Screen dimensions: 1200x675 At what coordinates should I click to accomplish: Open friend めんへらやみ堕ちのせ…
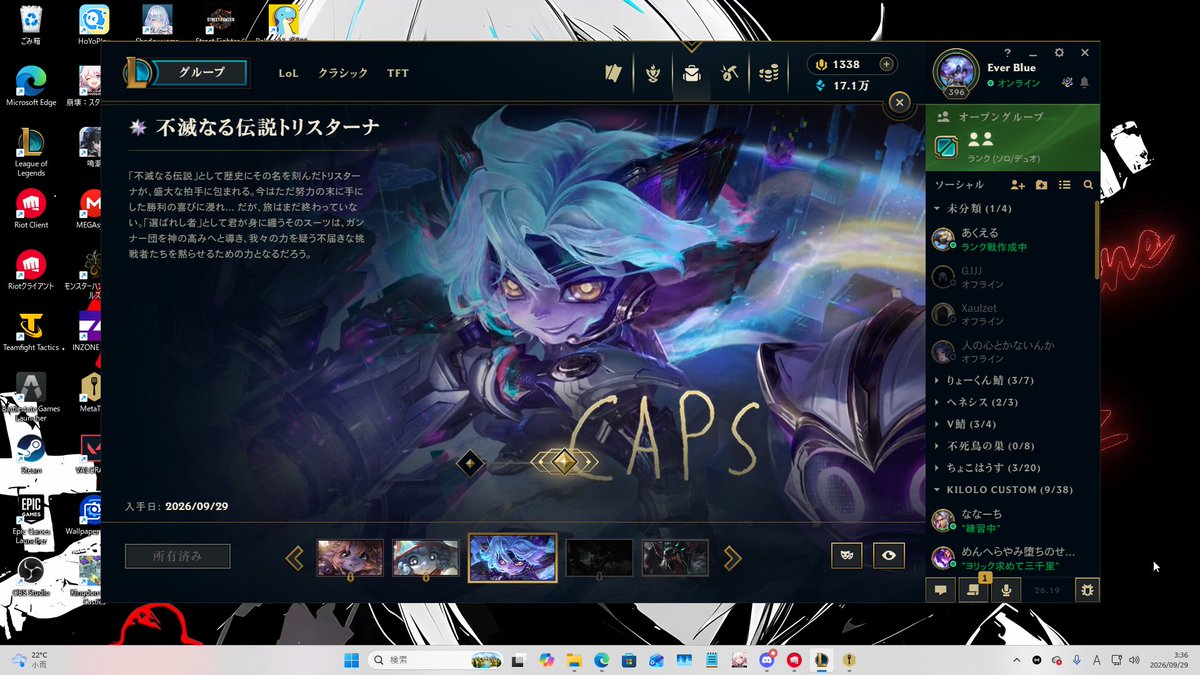[1010, 558]
